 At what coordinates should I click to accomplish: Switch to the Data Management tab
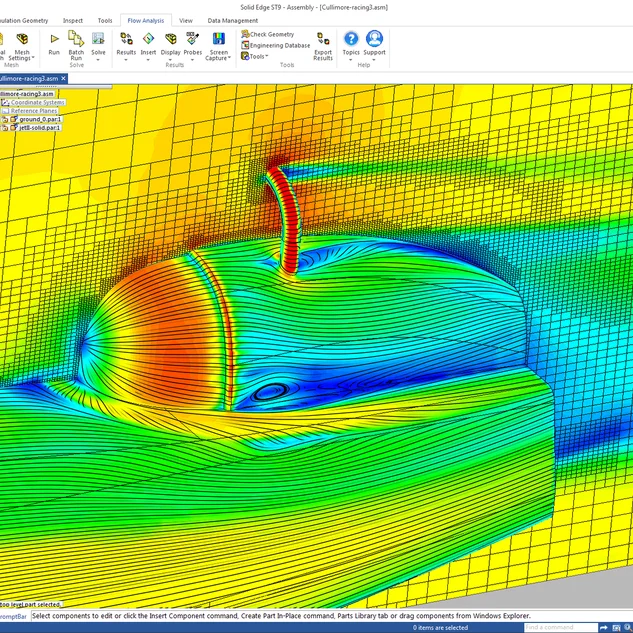233,21
